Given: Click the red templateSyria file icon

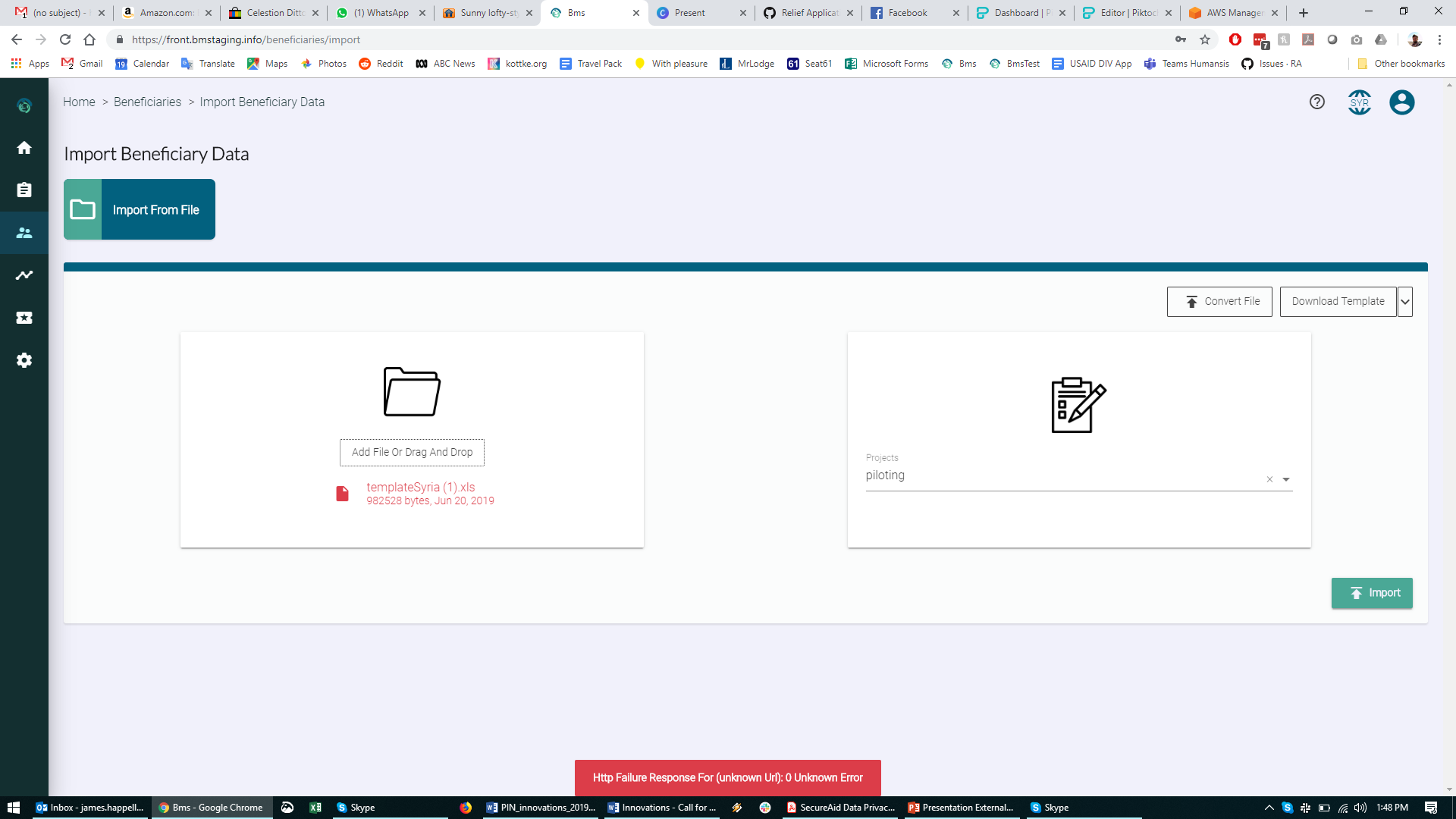Looking at the screenshot, I should click(343, 493).
